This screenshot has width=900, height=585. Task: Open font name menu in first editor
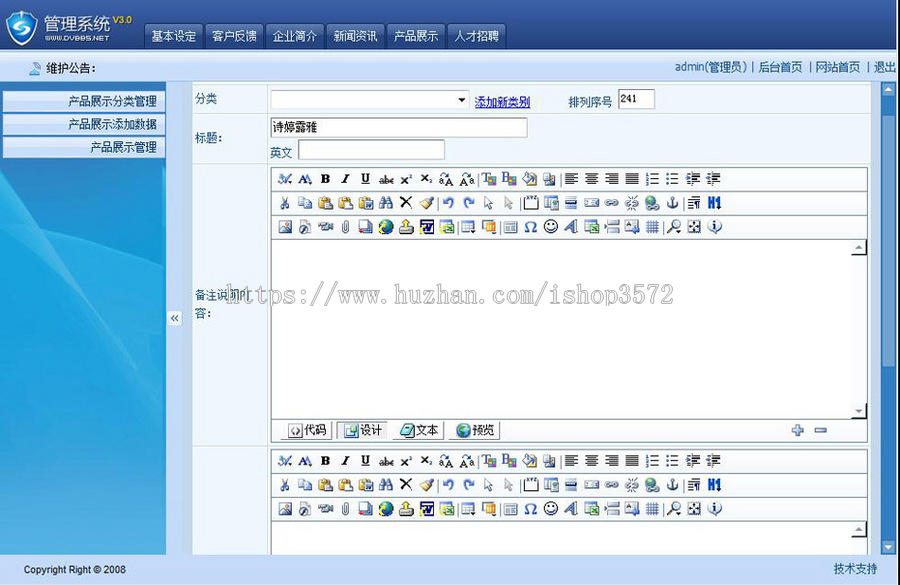(285, 179)
